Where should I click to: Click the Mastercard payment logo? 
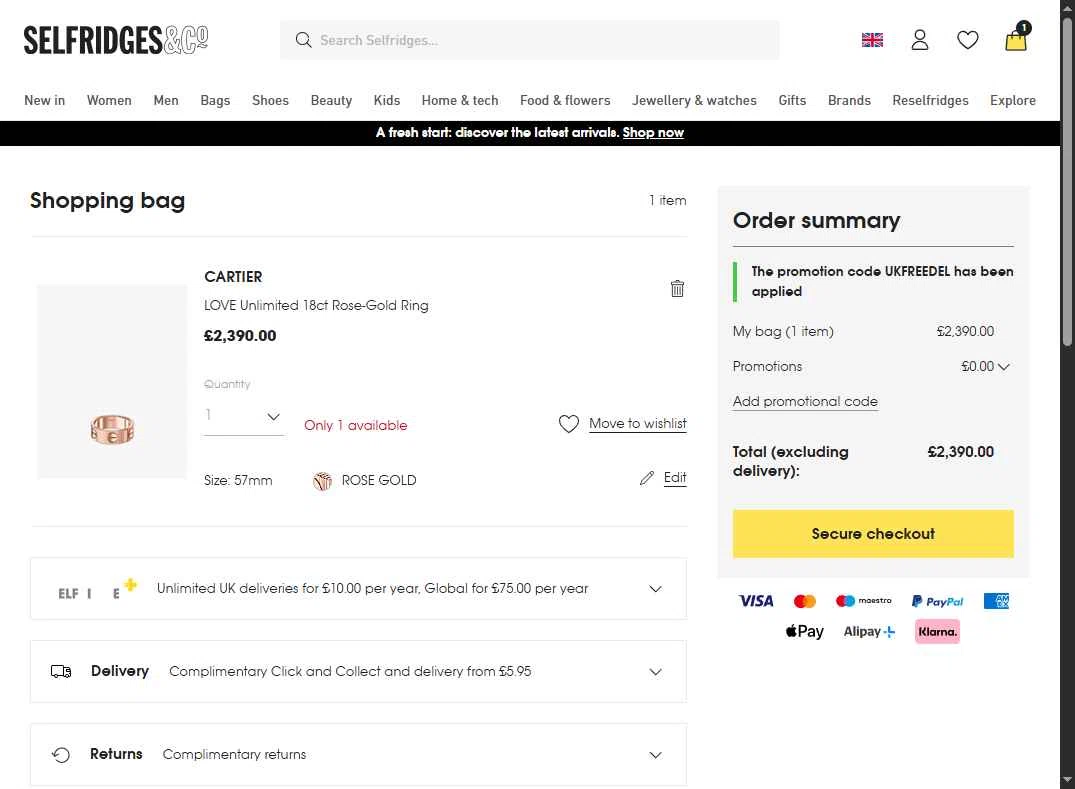(804, 601)
